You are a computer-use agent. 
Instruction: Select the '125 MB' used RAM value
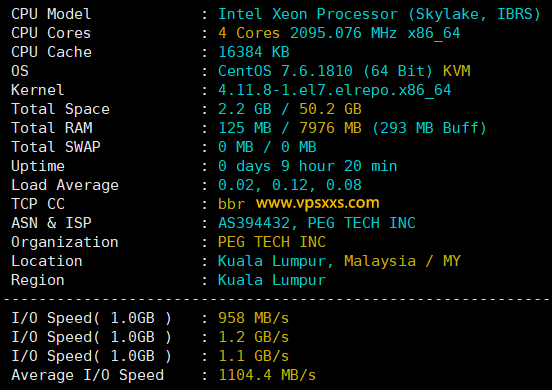(x=245, y=128)
